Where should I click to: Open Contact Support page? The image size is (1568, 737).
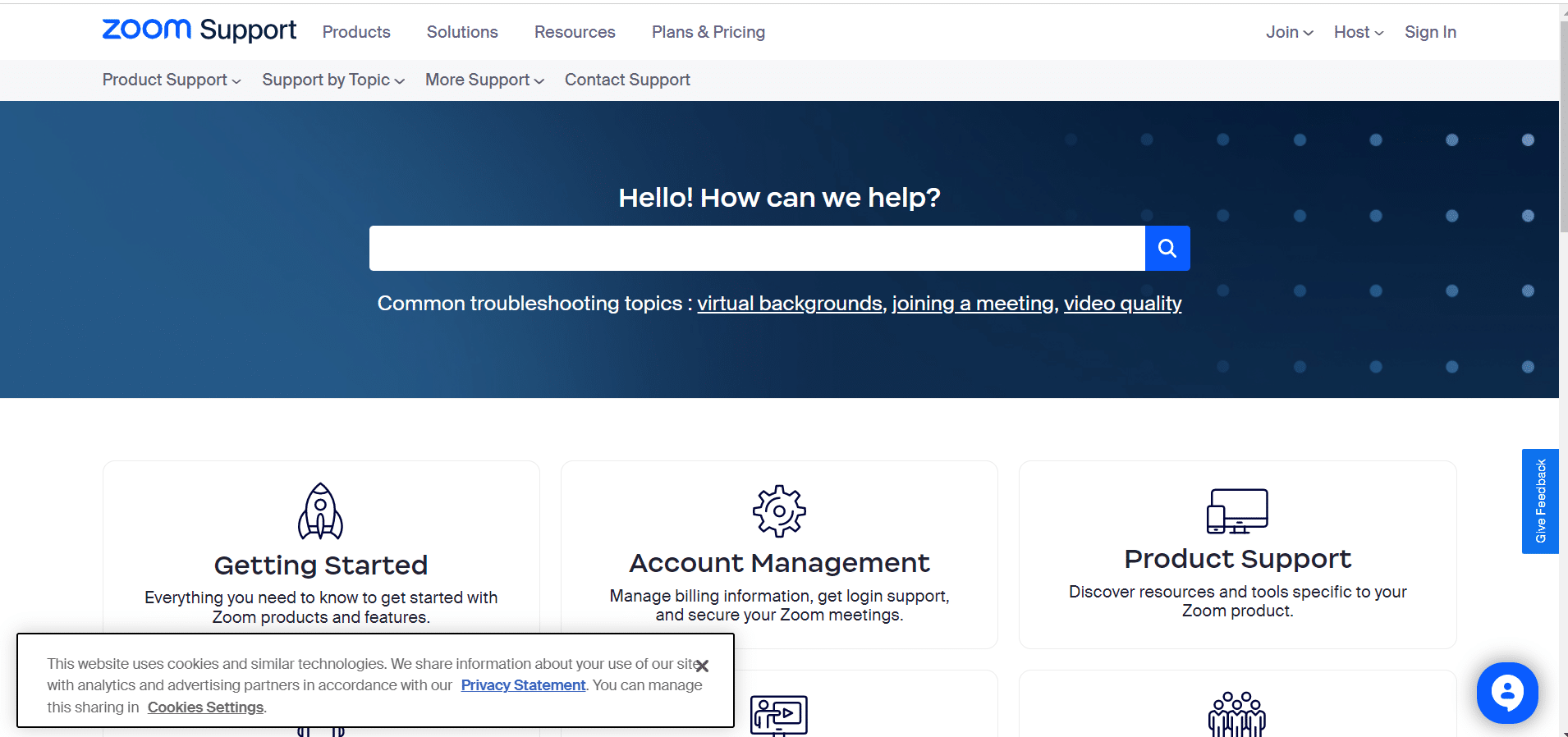click(627, 80)
